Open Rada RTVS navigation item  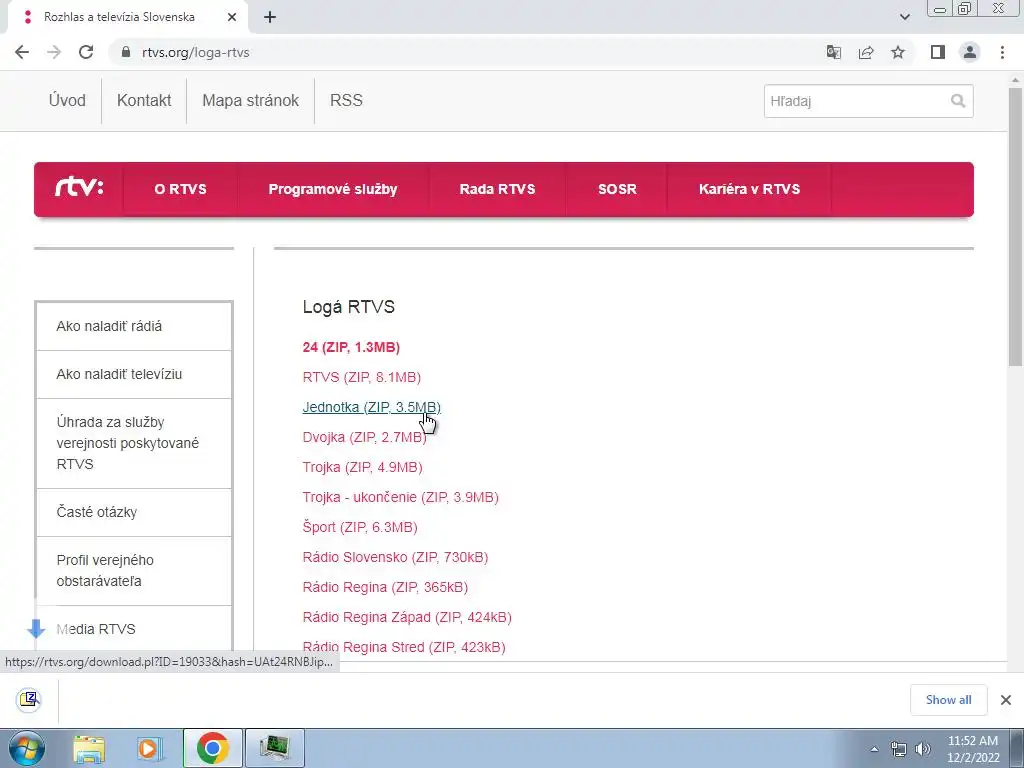(497, 189)
